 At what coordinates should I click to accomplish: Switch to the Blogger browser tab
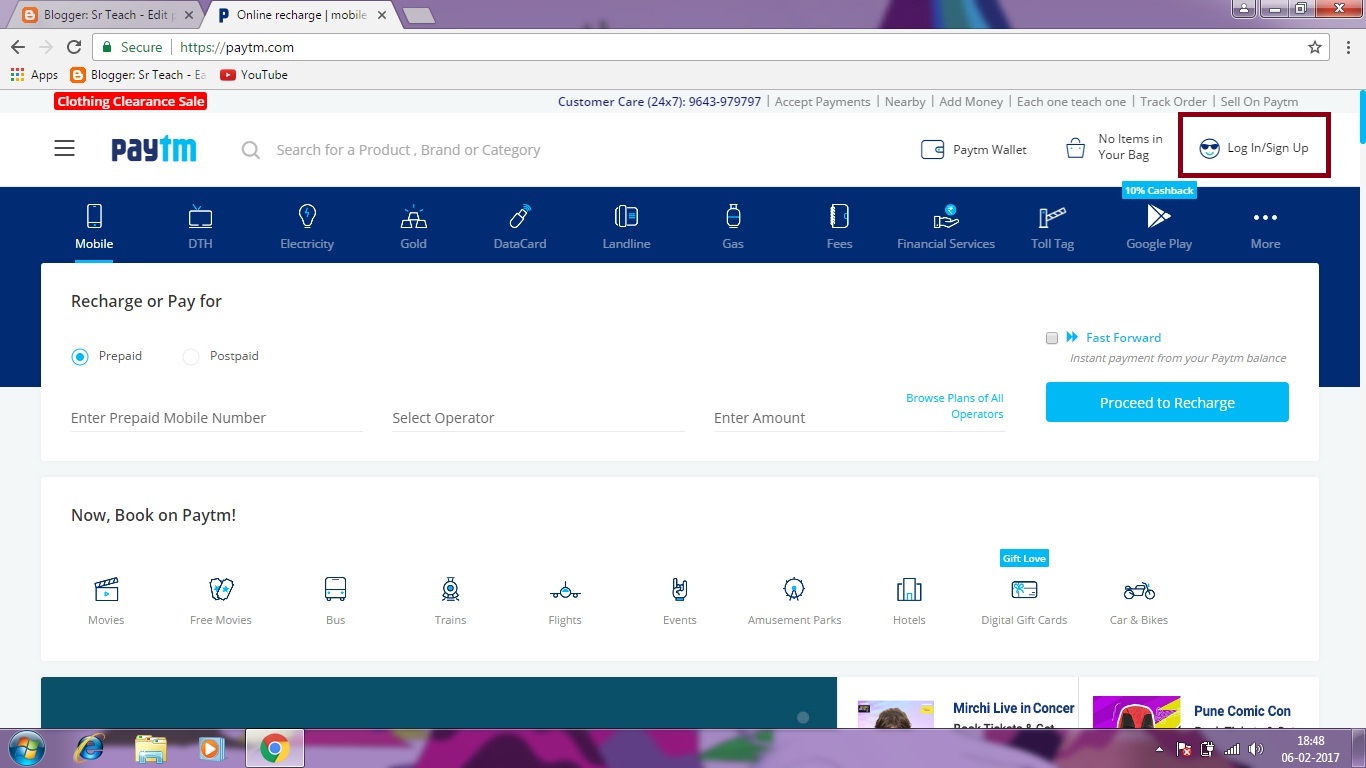pyautogui.click(x=100, y=14)
